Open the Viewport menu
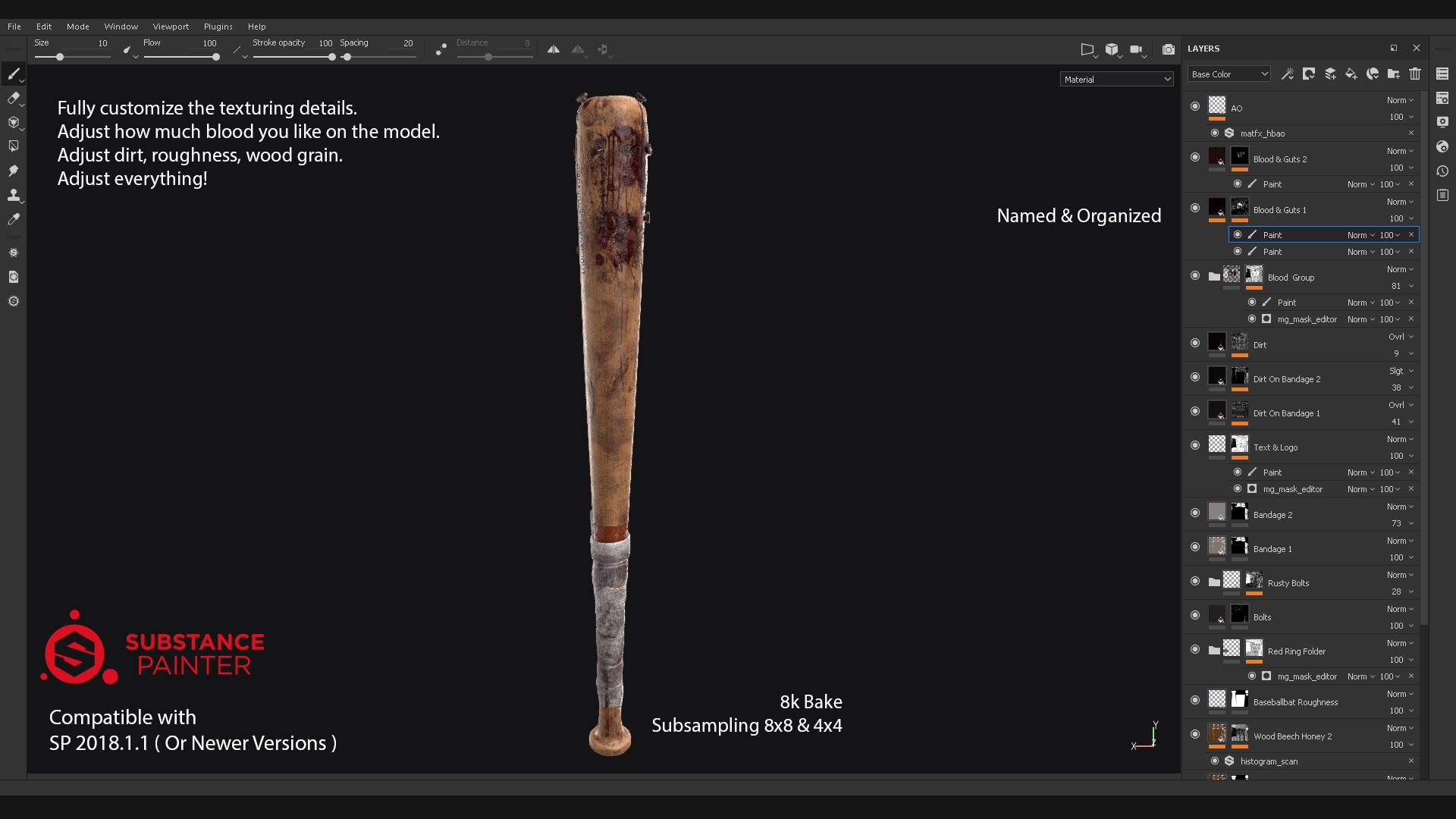The height and width of the screenshot is (819, 1456). pyautogui.click(x=171, y=27)
